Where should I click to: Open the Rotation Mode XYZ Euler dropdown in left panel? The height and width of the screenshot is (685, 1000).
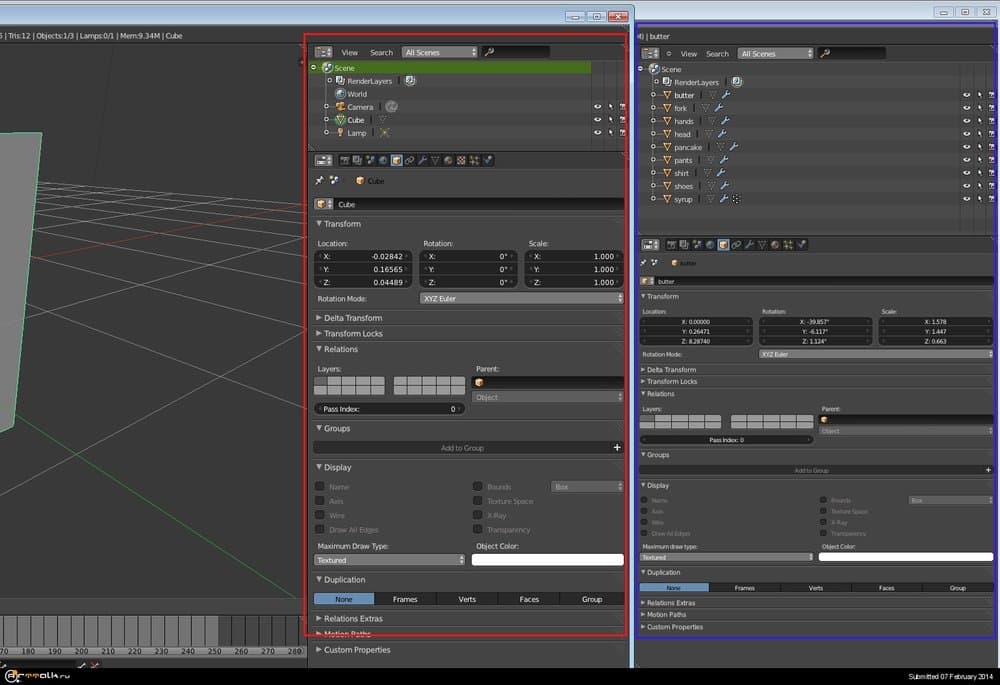520,298
